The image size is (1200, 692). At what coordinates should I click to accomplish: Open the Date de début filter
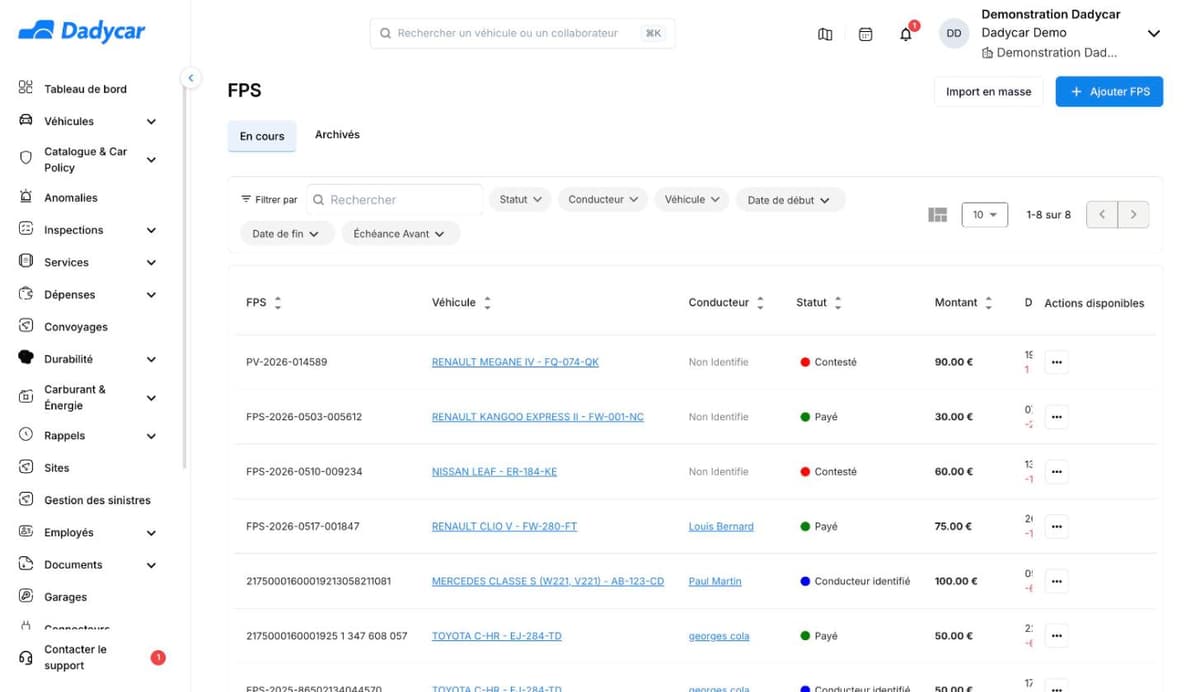point(790,200)
